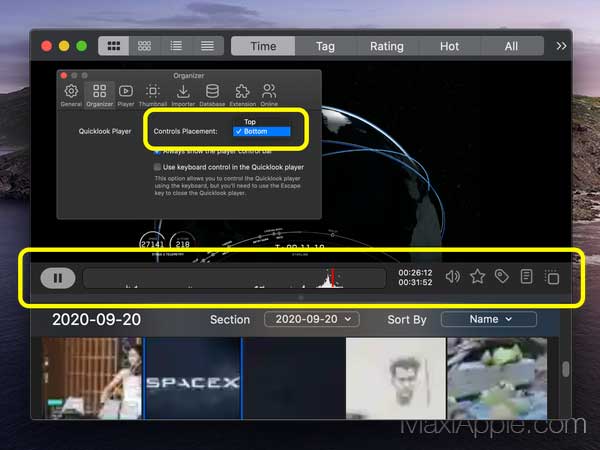Open Organizer preferences pane

coord(99,95)
